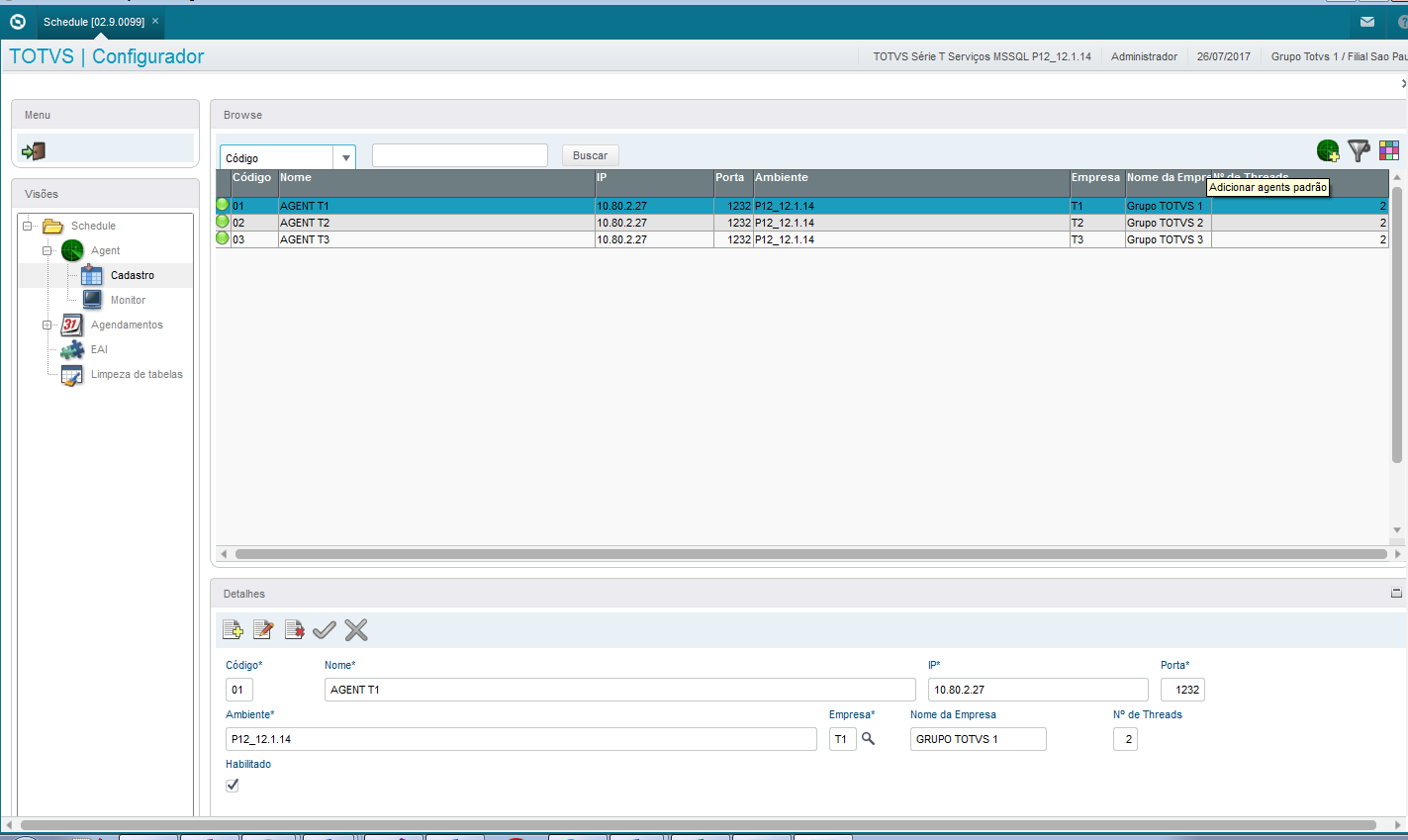
Task: Click Grupo TOTVS 3 cell
Action: coord(1168,239)
